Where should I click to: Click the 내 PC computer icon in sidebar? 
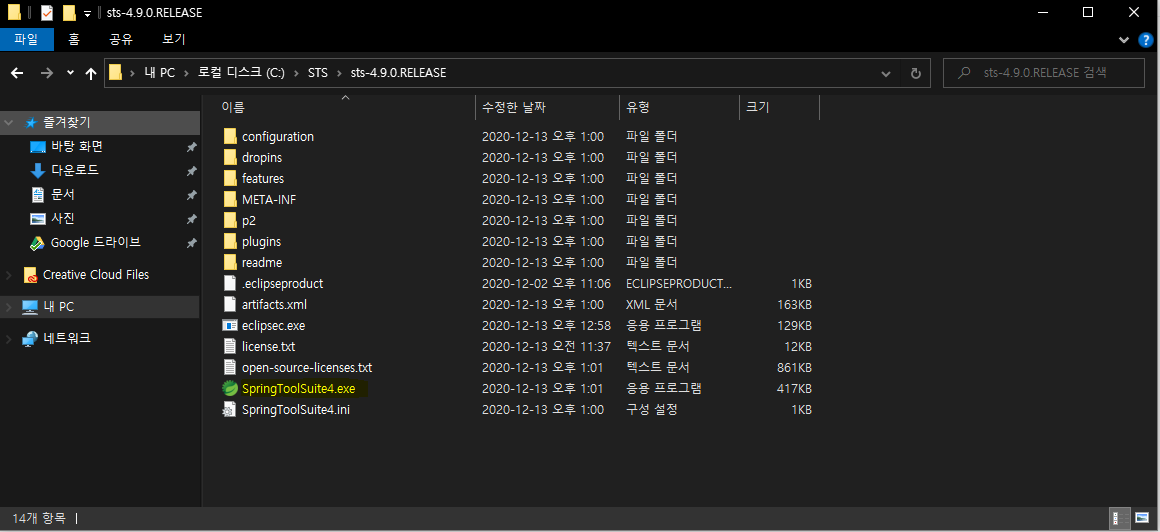click(x=30, y=307)
